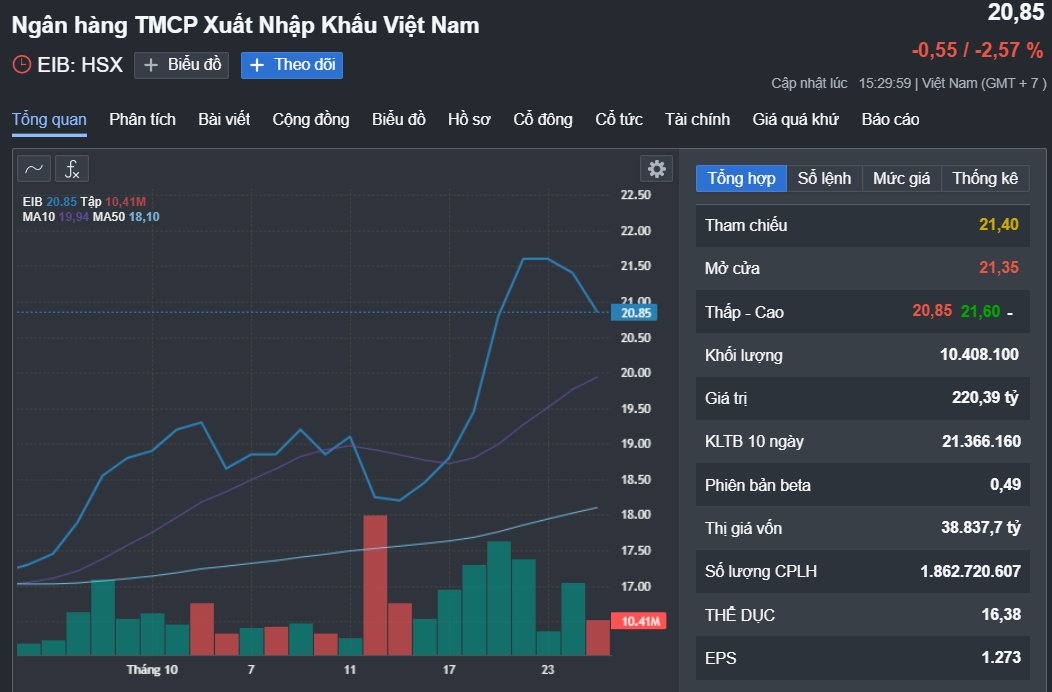Select Giá quá khứ tab
Image resolution: width=1052 pixels, height=692 pixels.
795,119
